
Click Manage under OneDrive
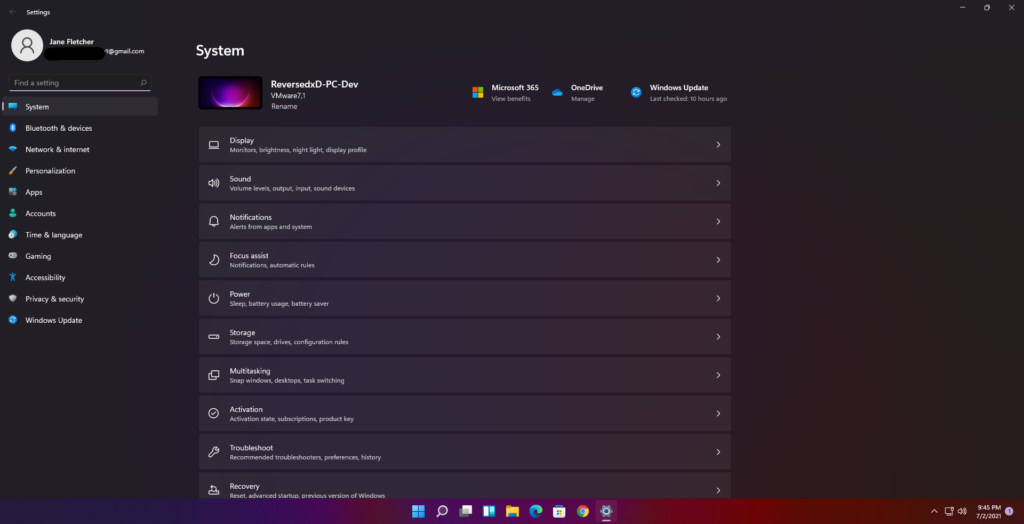pyautogui.click(x=583, y=99)
